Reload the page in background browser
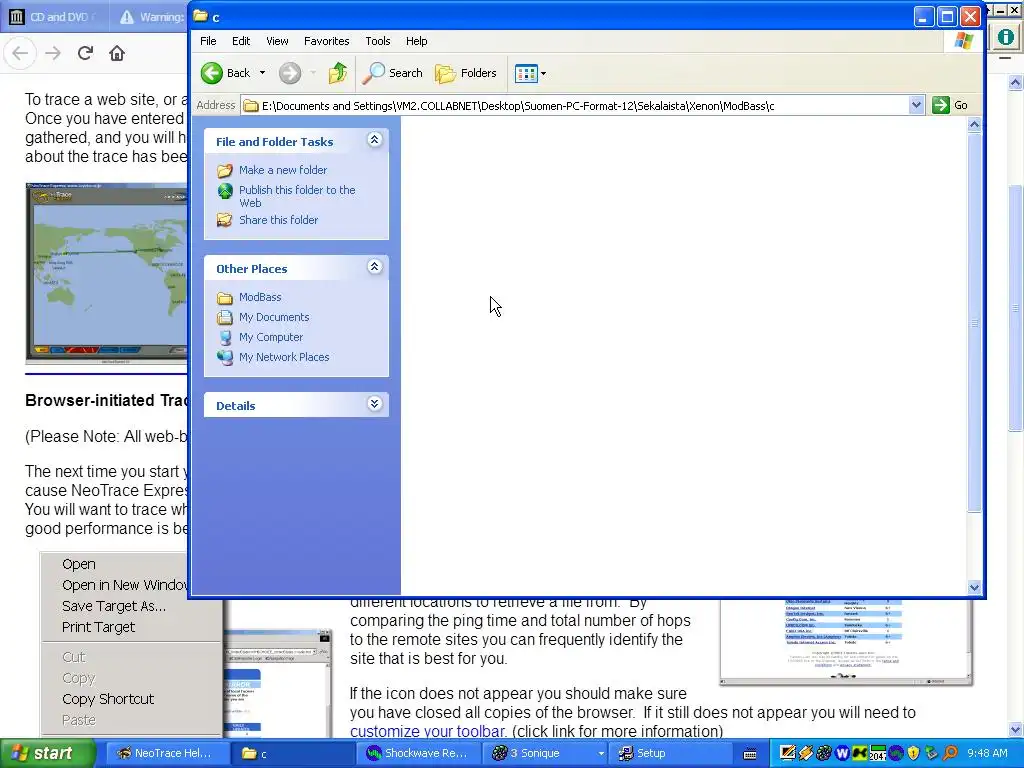Screen dimensions: 1024x768 pos(85,53)
